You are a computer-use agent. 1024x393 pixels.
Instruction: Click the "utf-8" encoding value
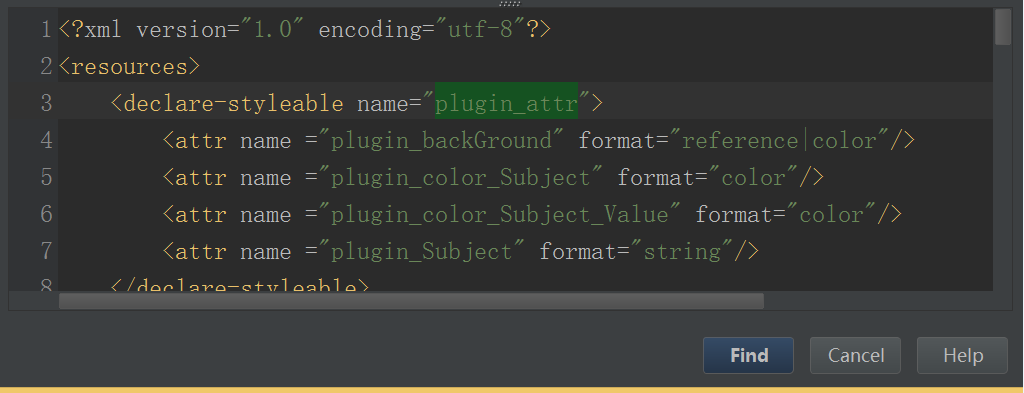481,30
